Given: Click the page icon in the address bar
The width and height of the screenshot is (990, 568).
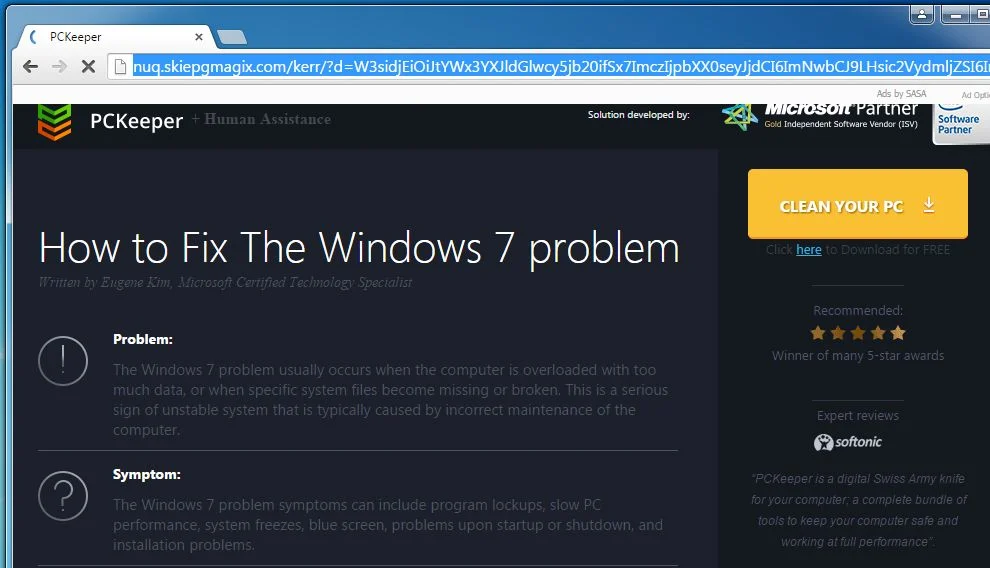Looking at the screenshot, I should click(x=120, y=66).
